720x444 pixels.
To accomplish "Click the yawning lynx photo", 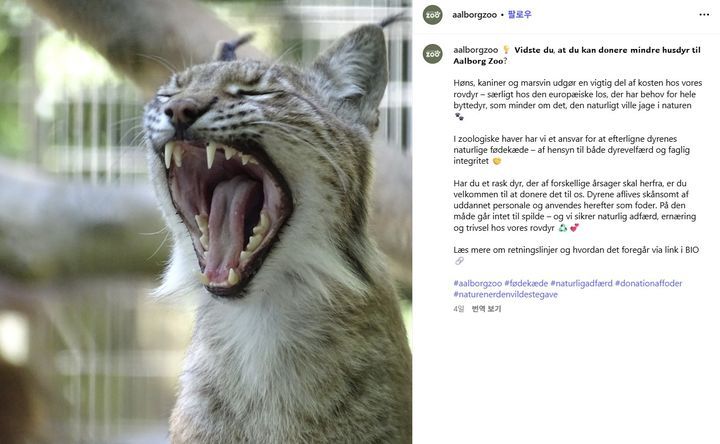I will 206,222.
